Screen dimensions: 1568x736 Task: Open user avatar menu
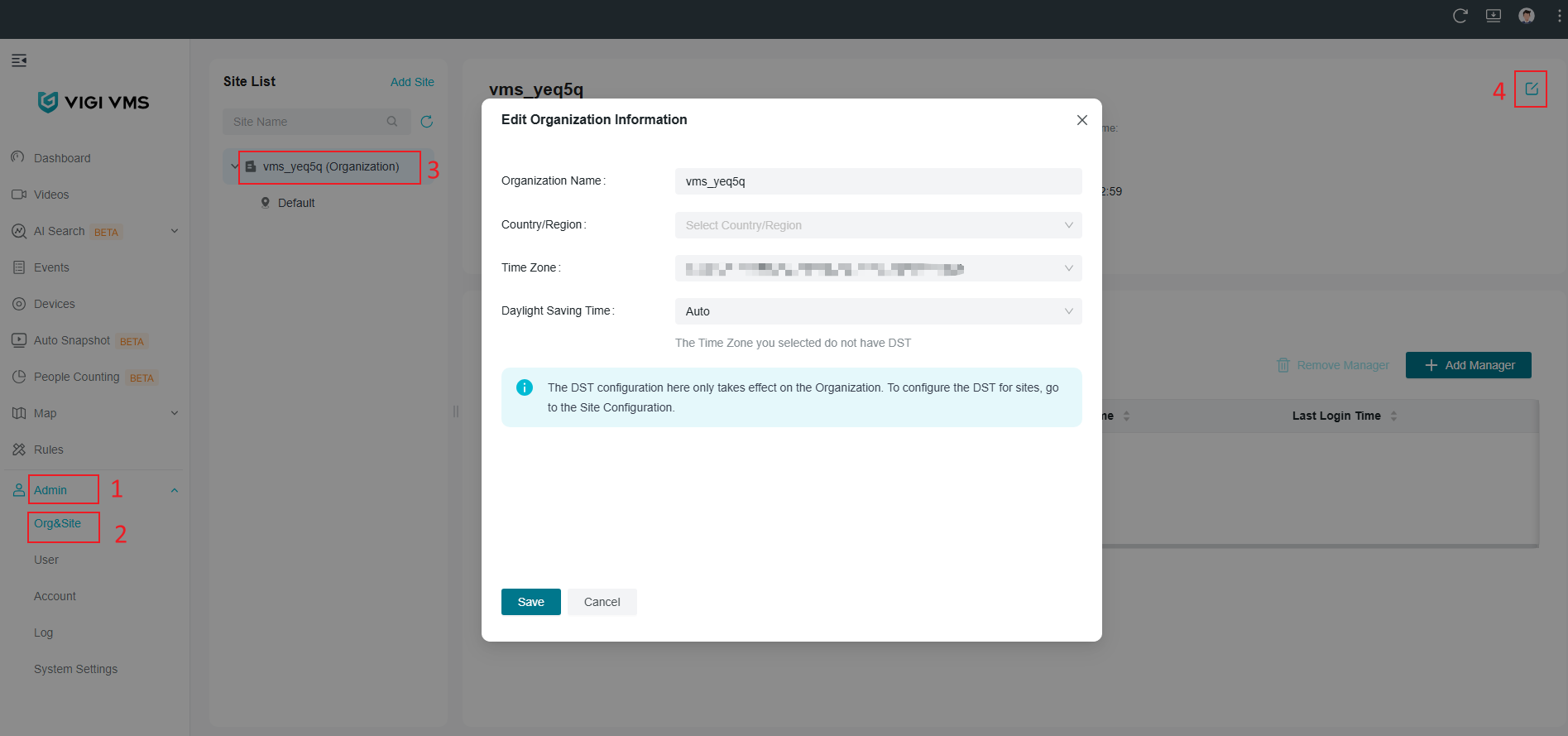click(1527, 16)
